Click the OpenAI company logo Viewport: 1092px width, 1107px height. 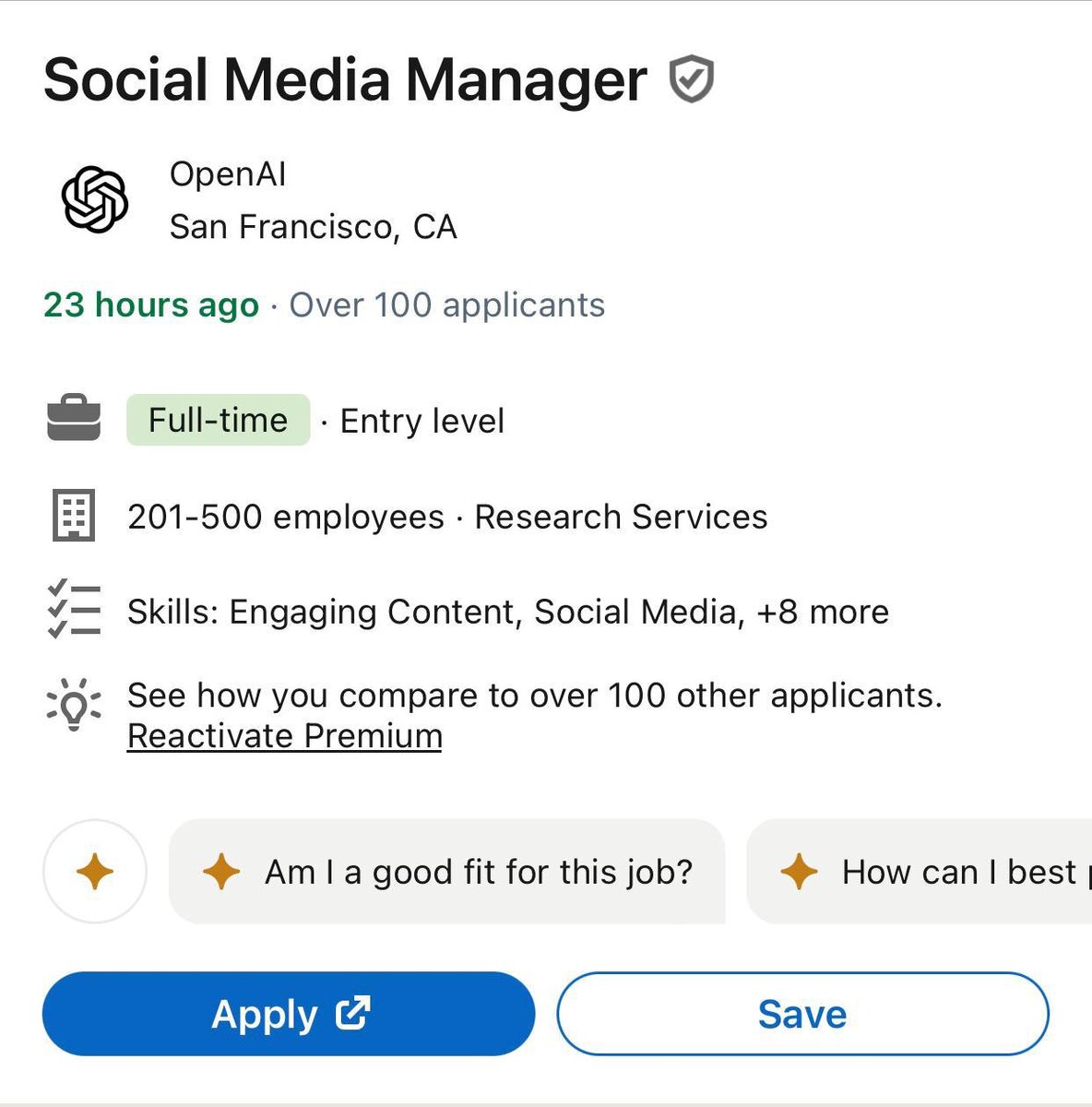pos(94,199)
